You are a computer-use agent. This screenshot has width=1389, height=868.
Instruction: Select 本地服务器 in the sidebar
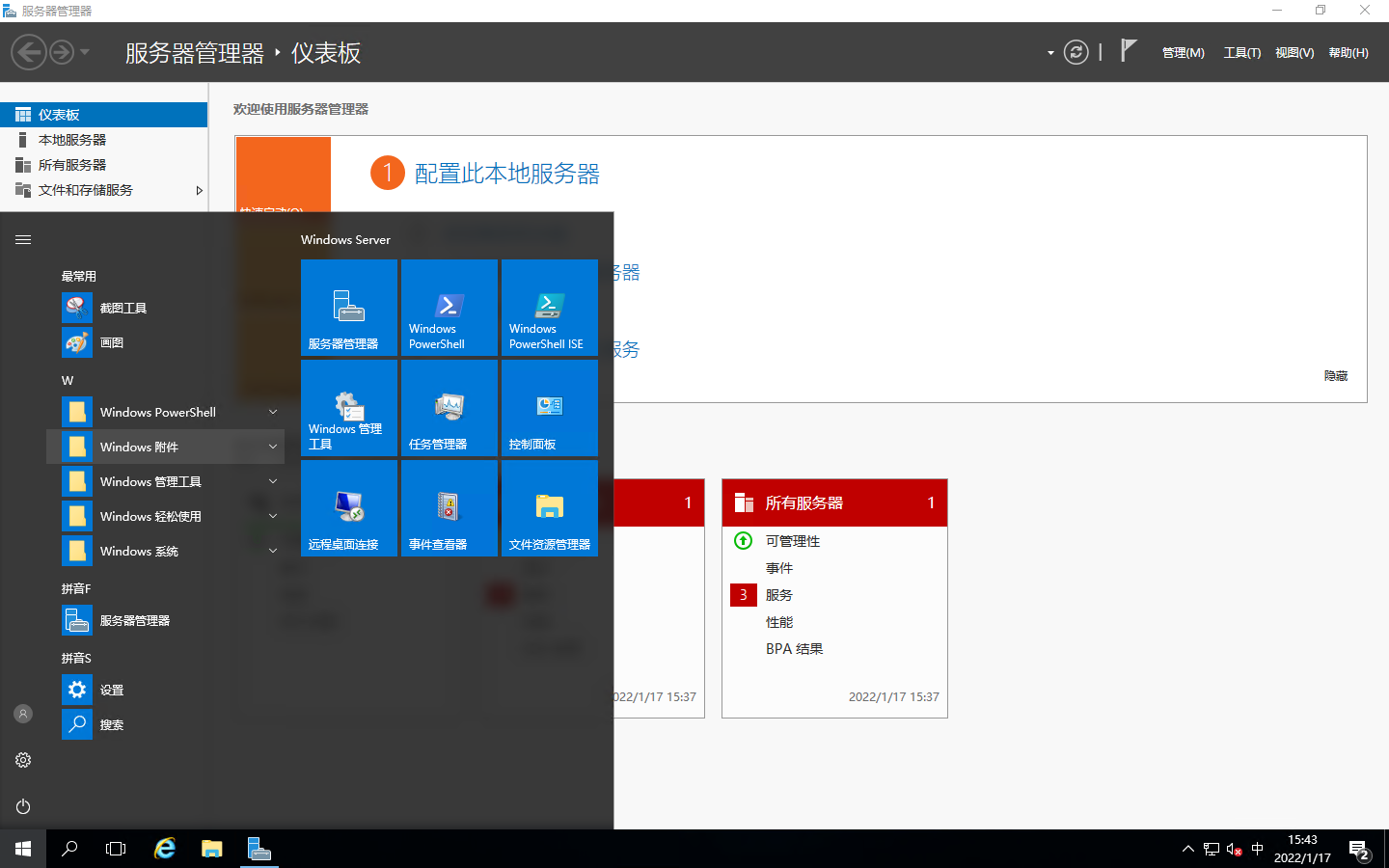point(103,140)
